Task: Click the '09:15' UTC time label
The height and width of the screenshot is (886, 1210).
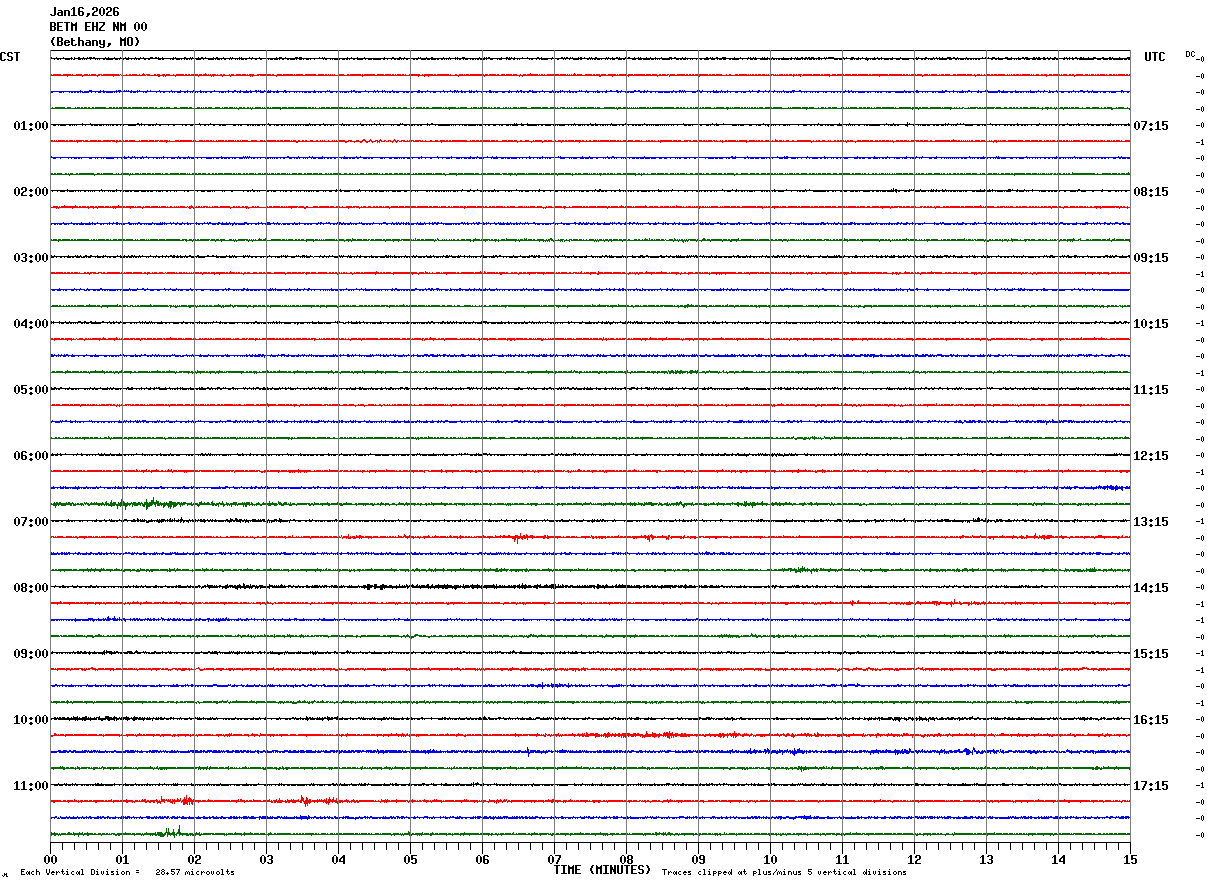Action: [x=1150, y=258]
